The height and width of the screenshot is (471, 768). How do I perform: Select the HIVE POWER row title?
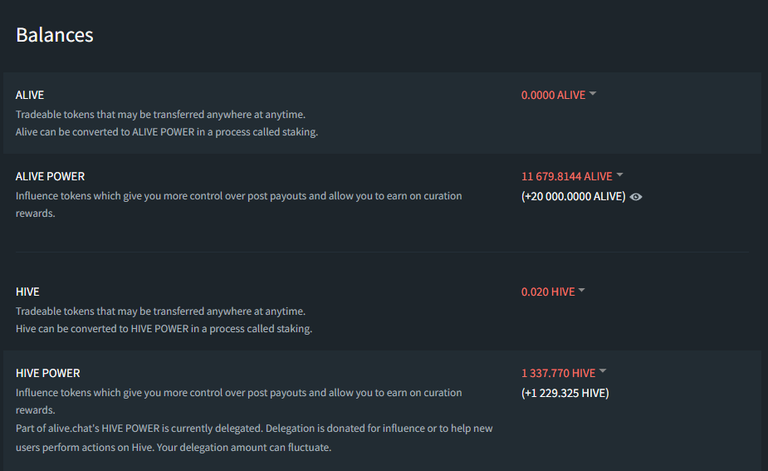click(x=48, y=373)
